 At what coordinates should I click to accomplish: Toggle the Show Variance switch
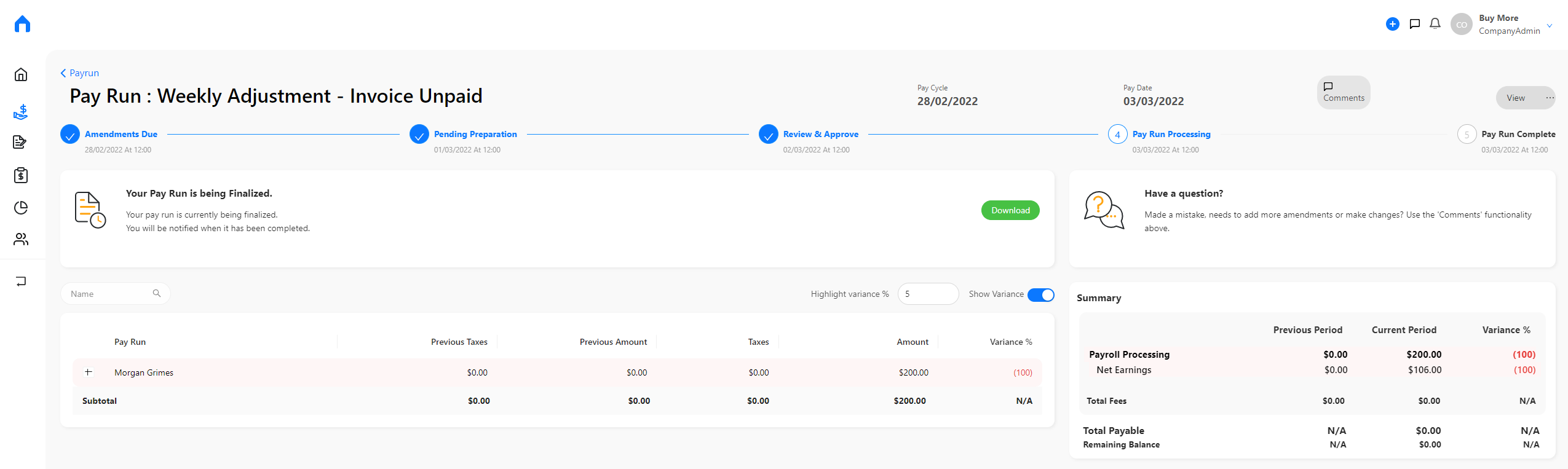point(1041,294)
